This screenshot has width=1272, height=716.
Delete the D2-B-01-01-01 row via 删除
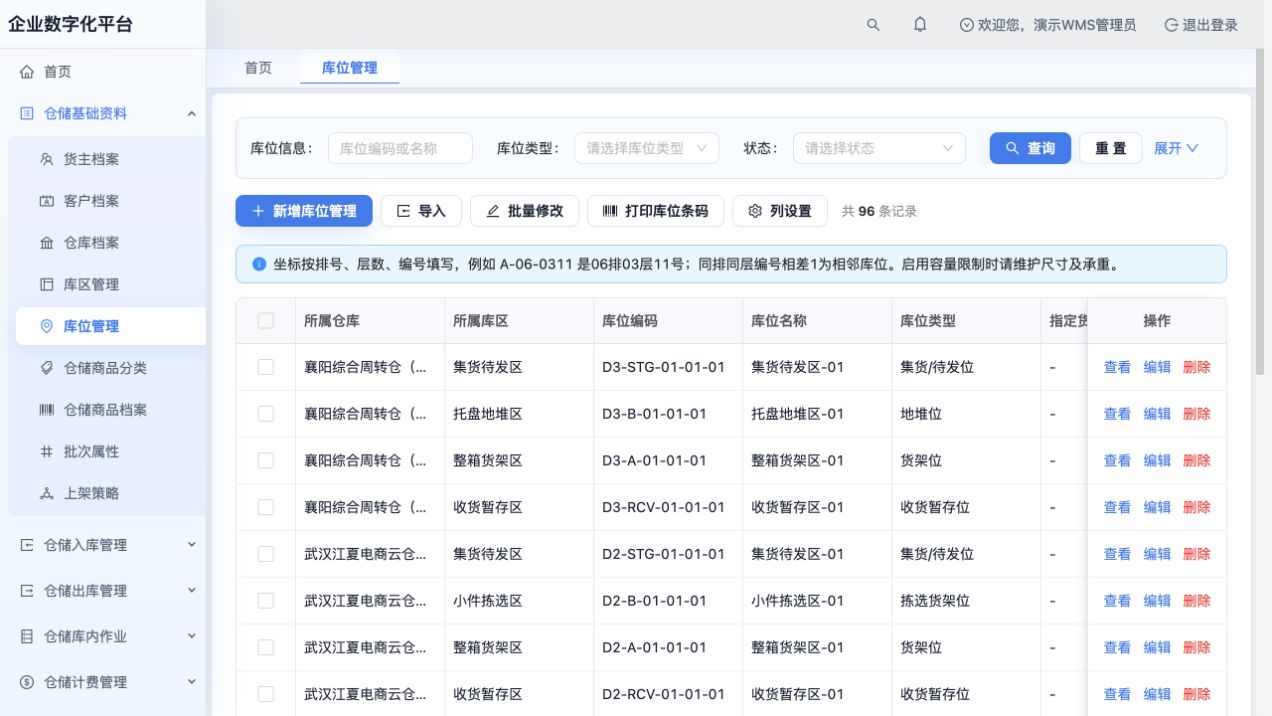click(1197, 601)
